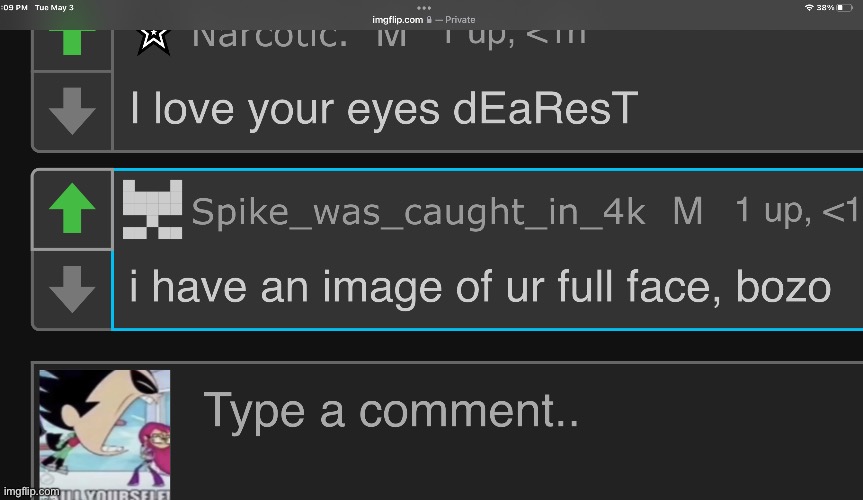Upvote Spike_was_caught_in_4k's comment
Image resolution: width=863 pixels, height=500 pixels.
click(72, 209)
